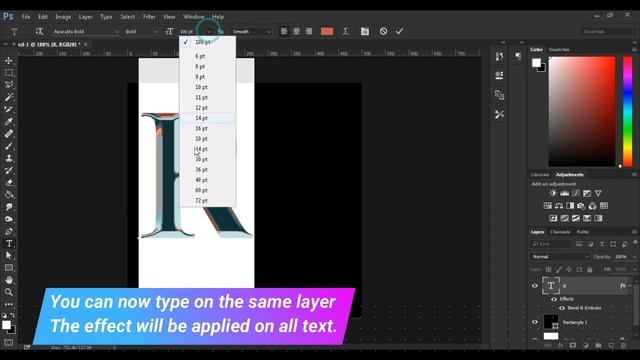Select the Eyedropper tool
Screen dimensions: 640x360
click(9, 122)
